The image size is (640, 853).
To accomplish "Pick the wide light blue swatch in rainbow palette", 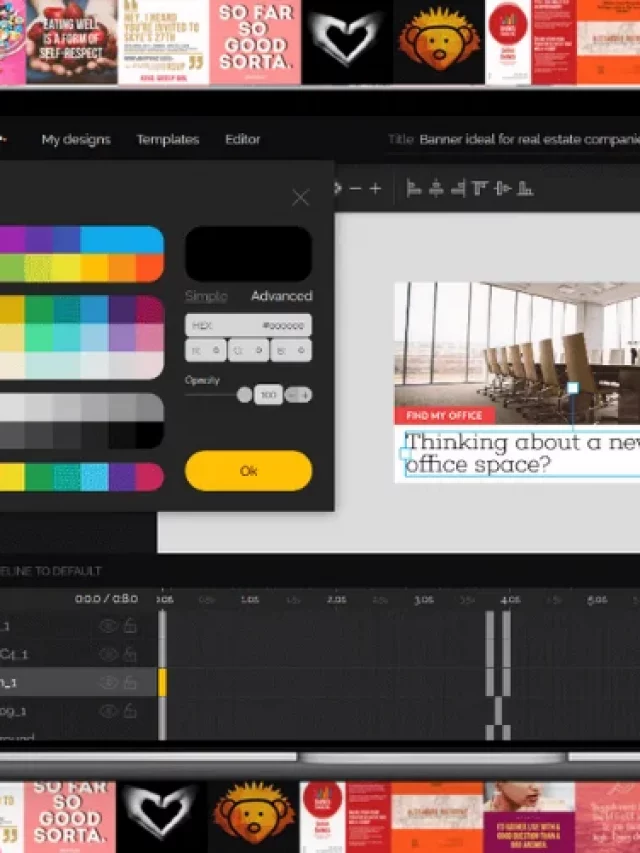I will coord(122,240).
